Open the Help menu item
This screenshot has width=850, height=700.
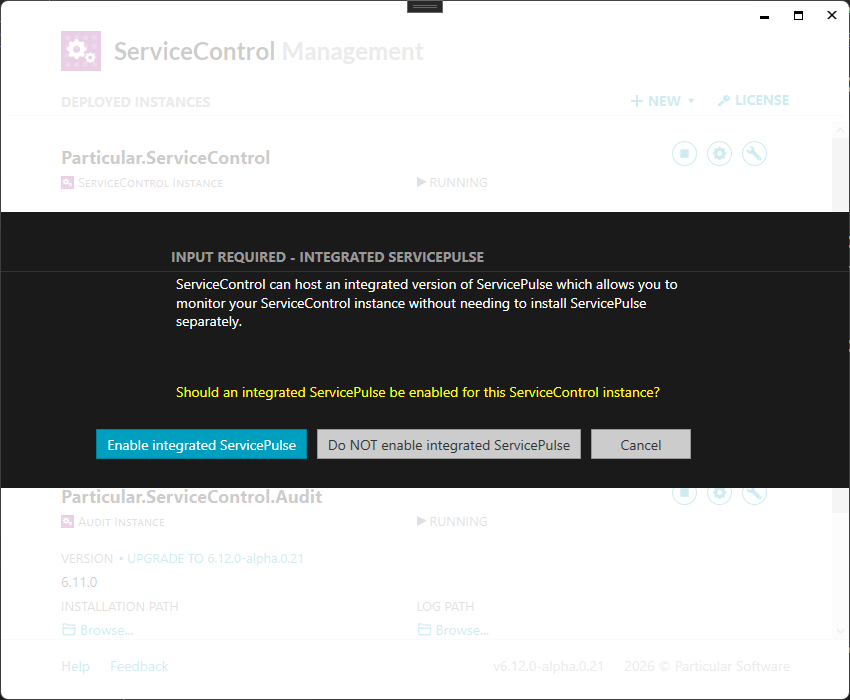75,666
